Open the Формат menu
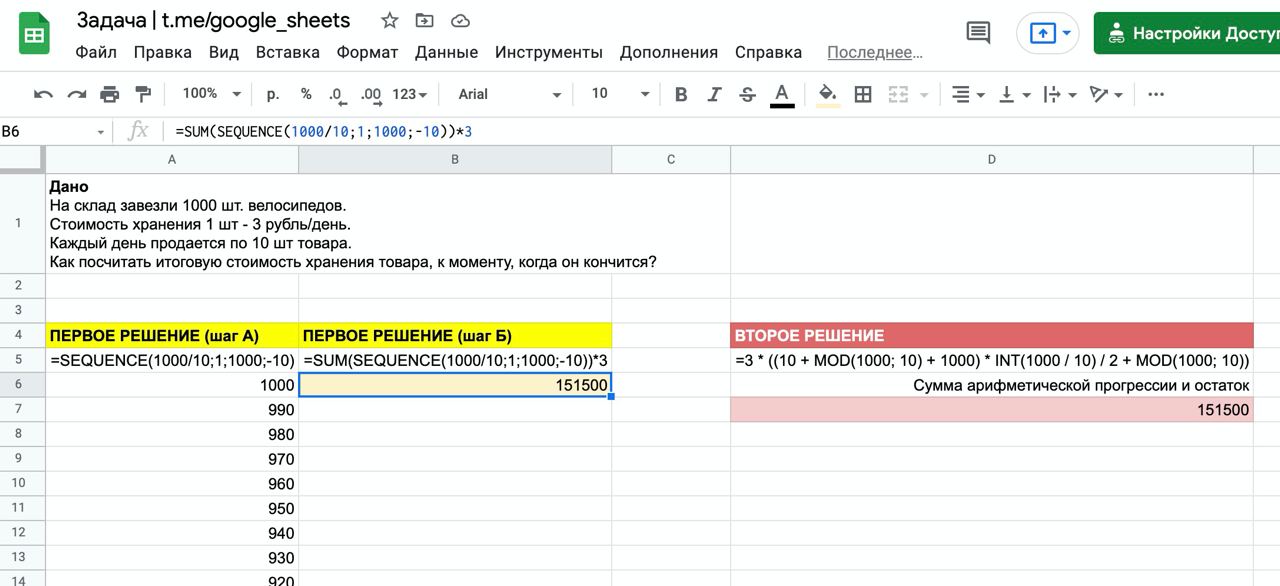1280x586 pixels. 367,52
